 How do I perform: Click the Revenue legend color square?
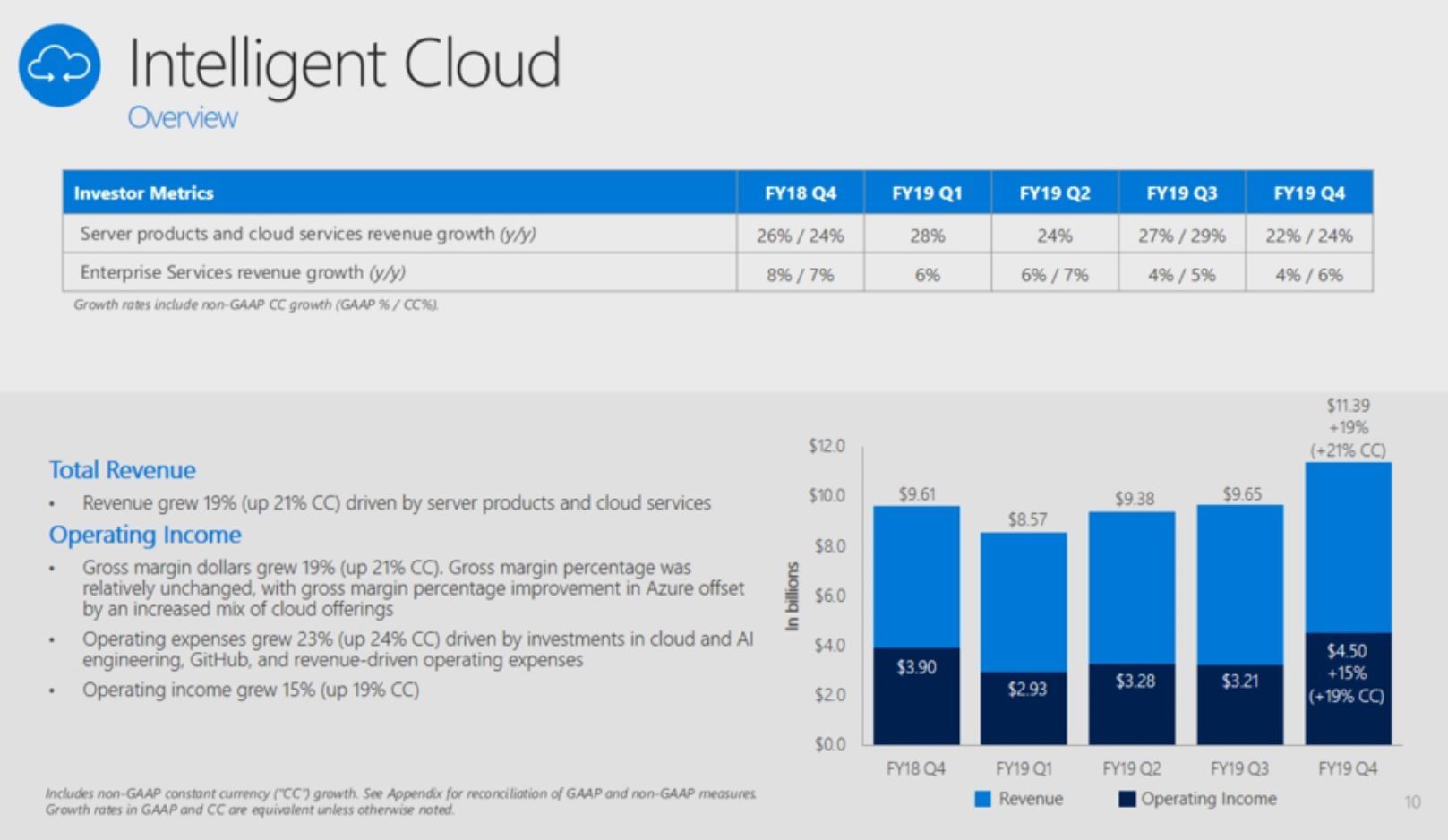pos(982,799)
